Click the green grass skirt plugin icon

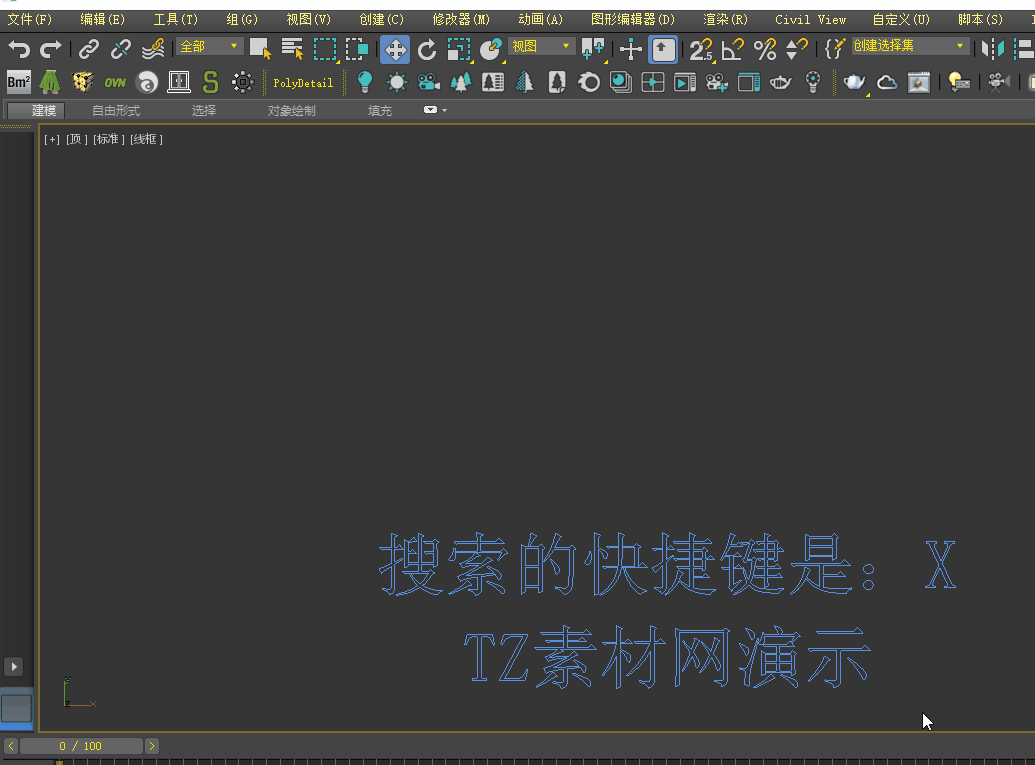50,83
